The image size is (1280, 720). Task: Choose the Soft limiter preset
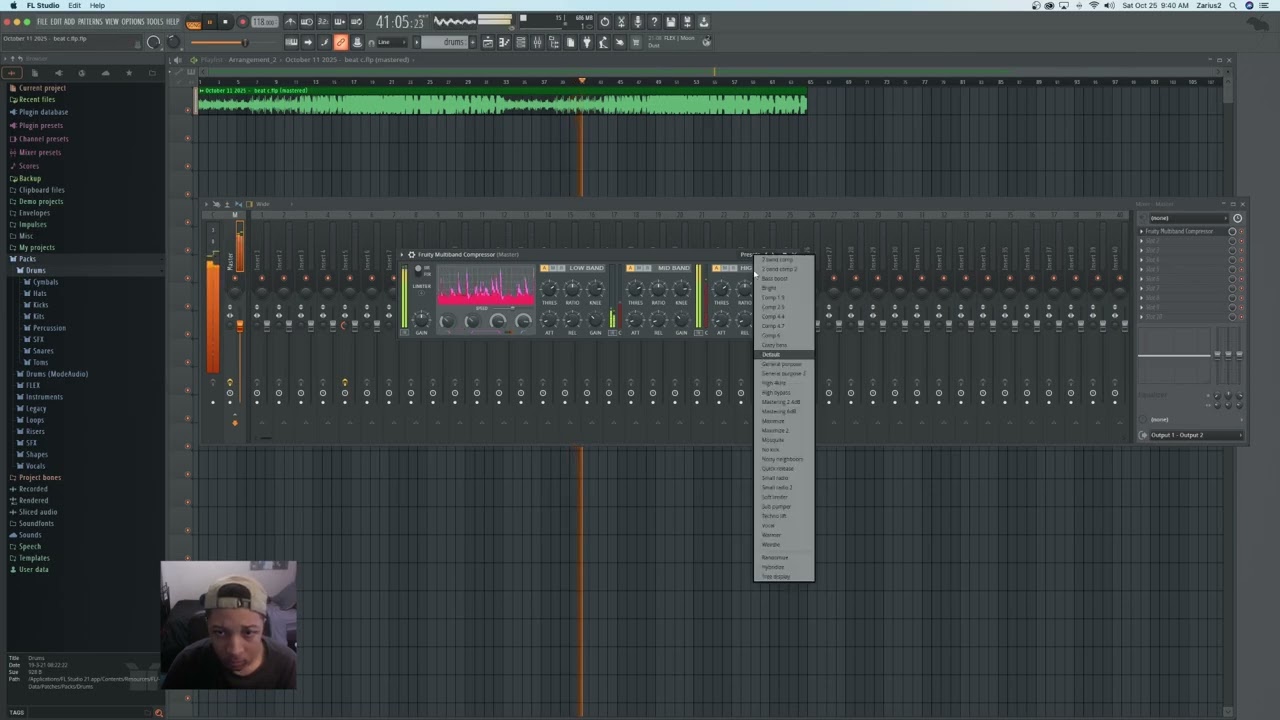[783, 497]
